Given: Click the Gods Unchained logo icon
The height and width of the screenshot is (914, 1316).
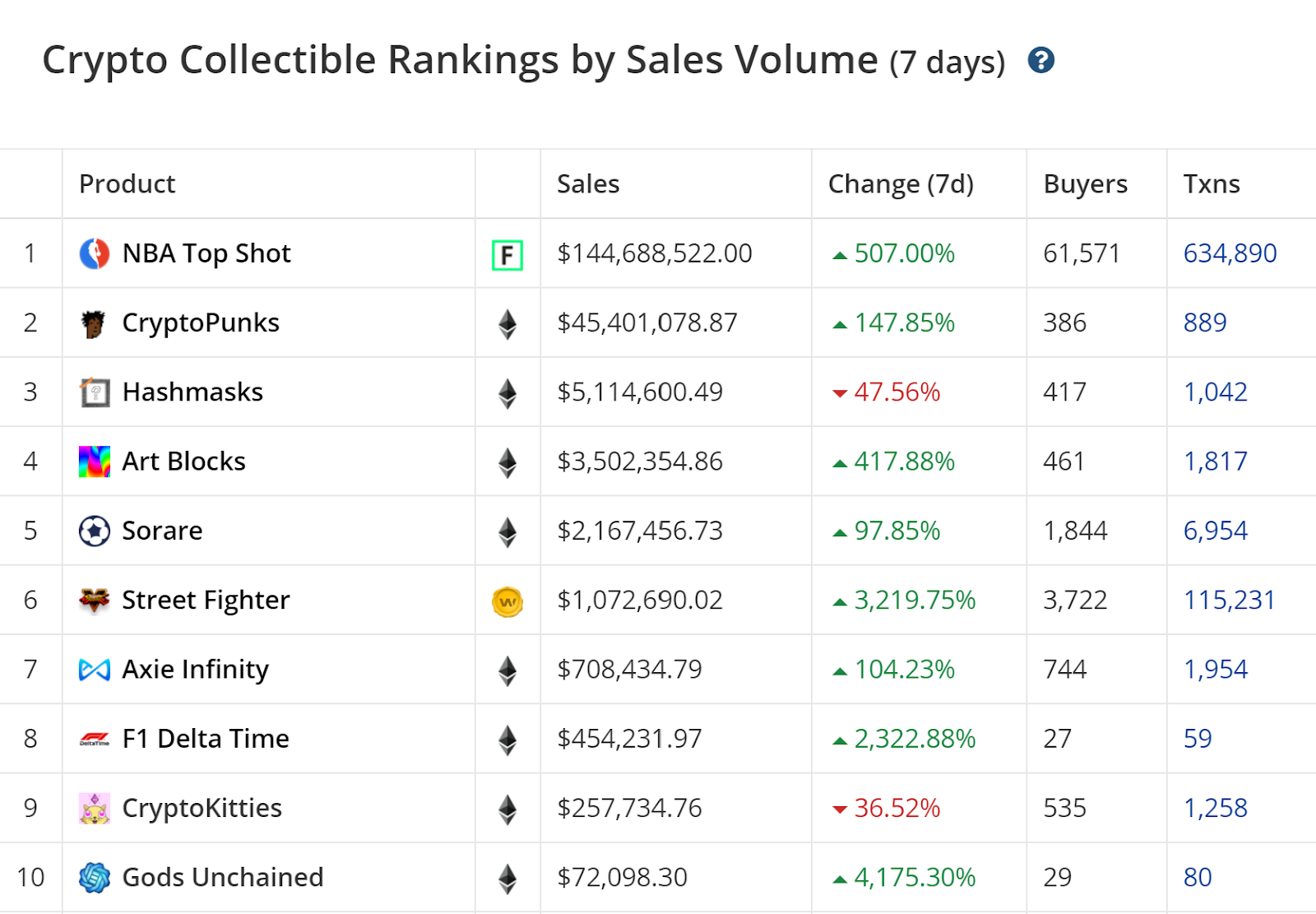Looking at the screenshot, I should pos(95,878).
